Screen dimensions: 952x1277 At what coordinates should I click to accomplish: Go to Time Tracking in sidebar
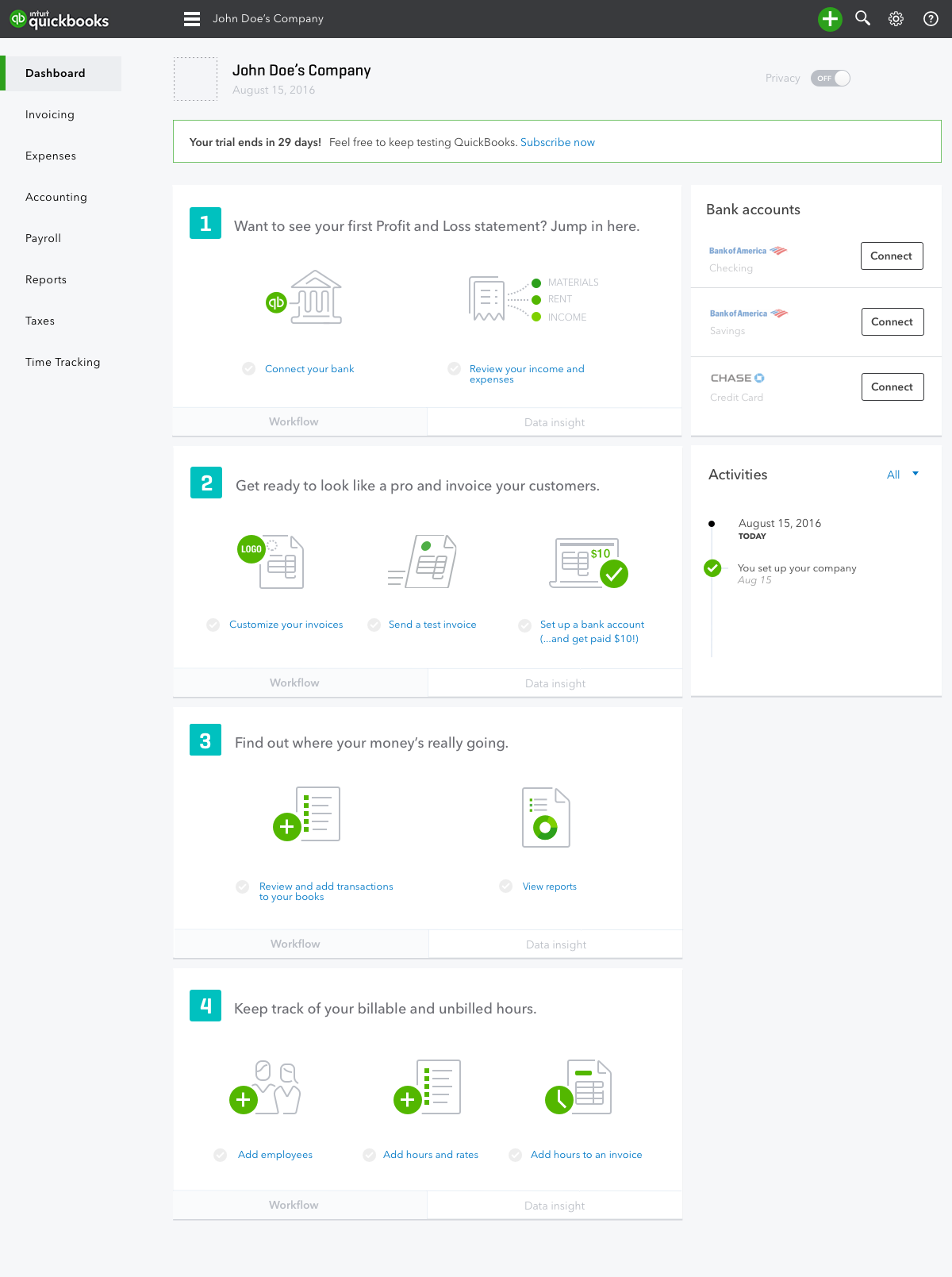click(x=63, y=362)
